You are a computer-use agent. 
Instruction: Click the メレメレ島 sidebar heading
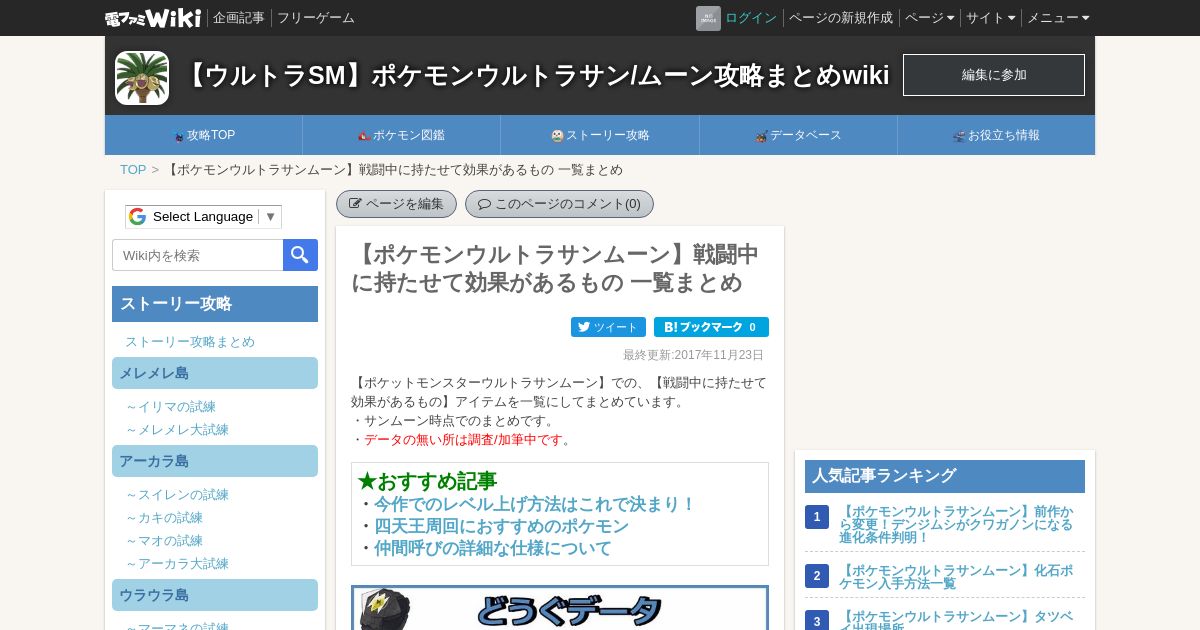pos(215,373)
